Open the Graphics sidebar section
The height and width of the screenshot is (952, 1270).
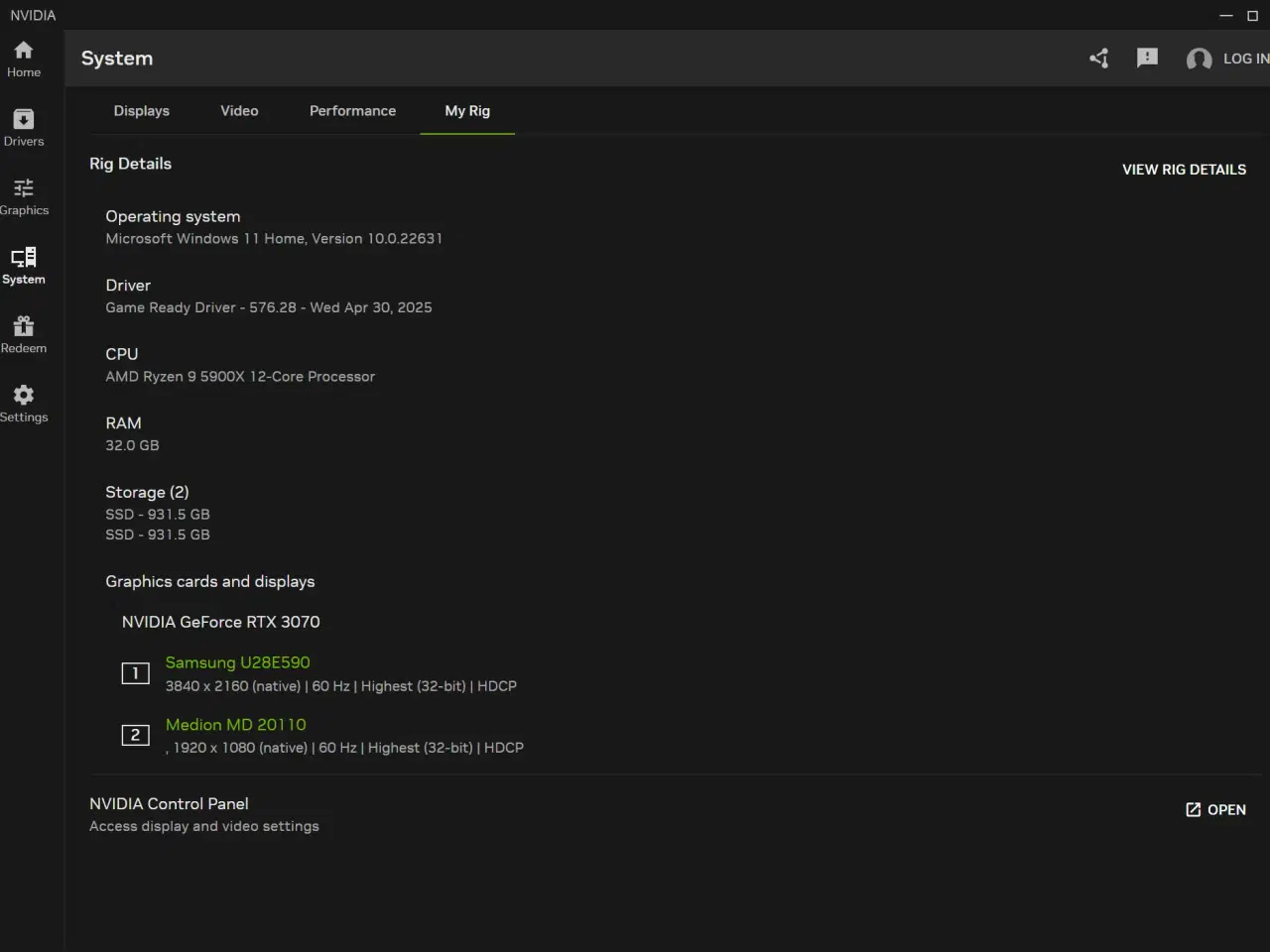(x=24, y=197)
